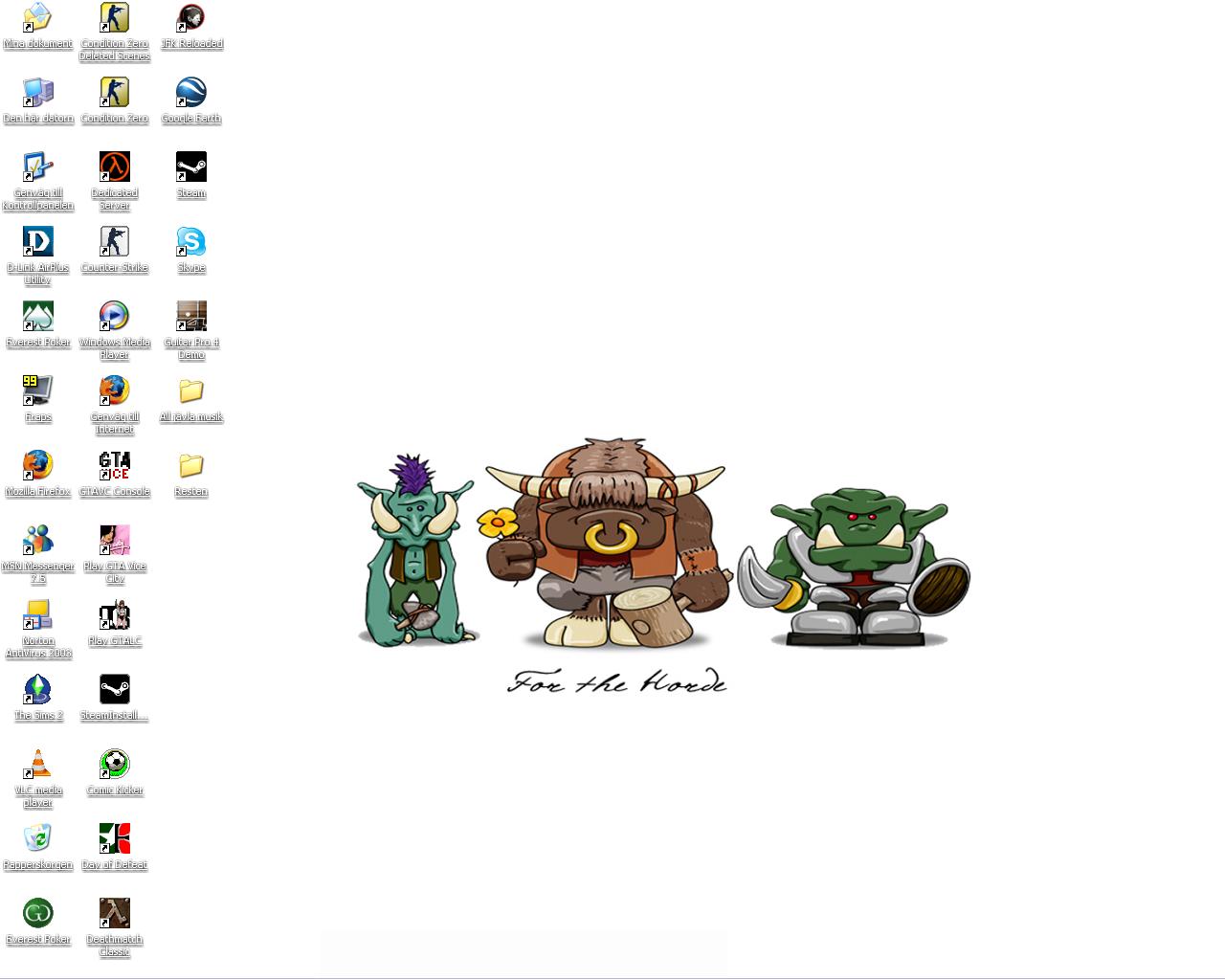Launch the JFK Reloaded shortcut
The height and width of the screenshot is (980, 1225).
[x=191, y=17]
